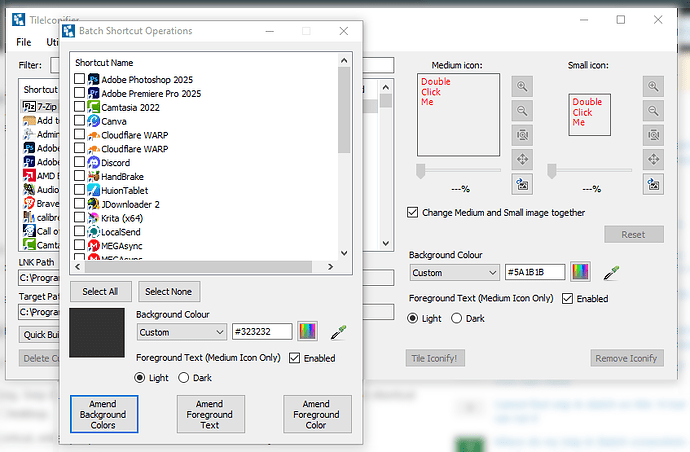
Task: Select the Light radio in main window
Action: (412, 318)
